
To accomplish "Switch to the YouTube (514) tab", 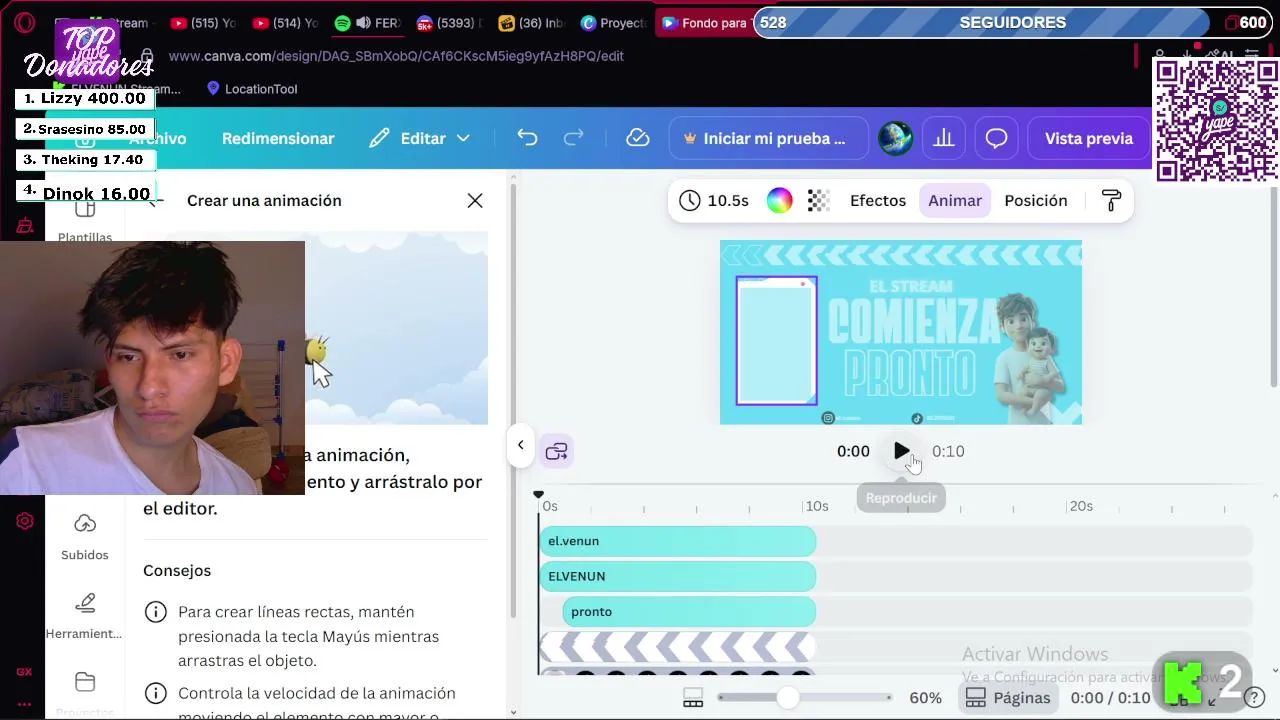I will click(x=284, y=22).
